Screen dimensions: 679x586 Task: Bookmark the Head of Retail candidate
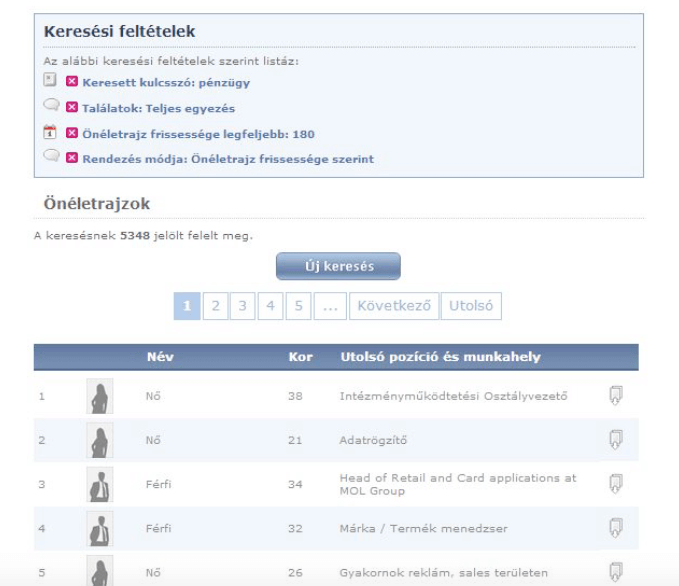tap(616, 484)
